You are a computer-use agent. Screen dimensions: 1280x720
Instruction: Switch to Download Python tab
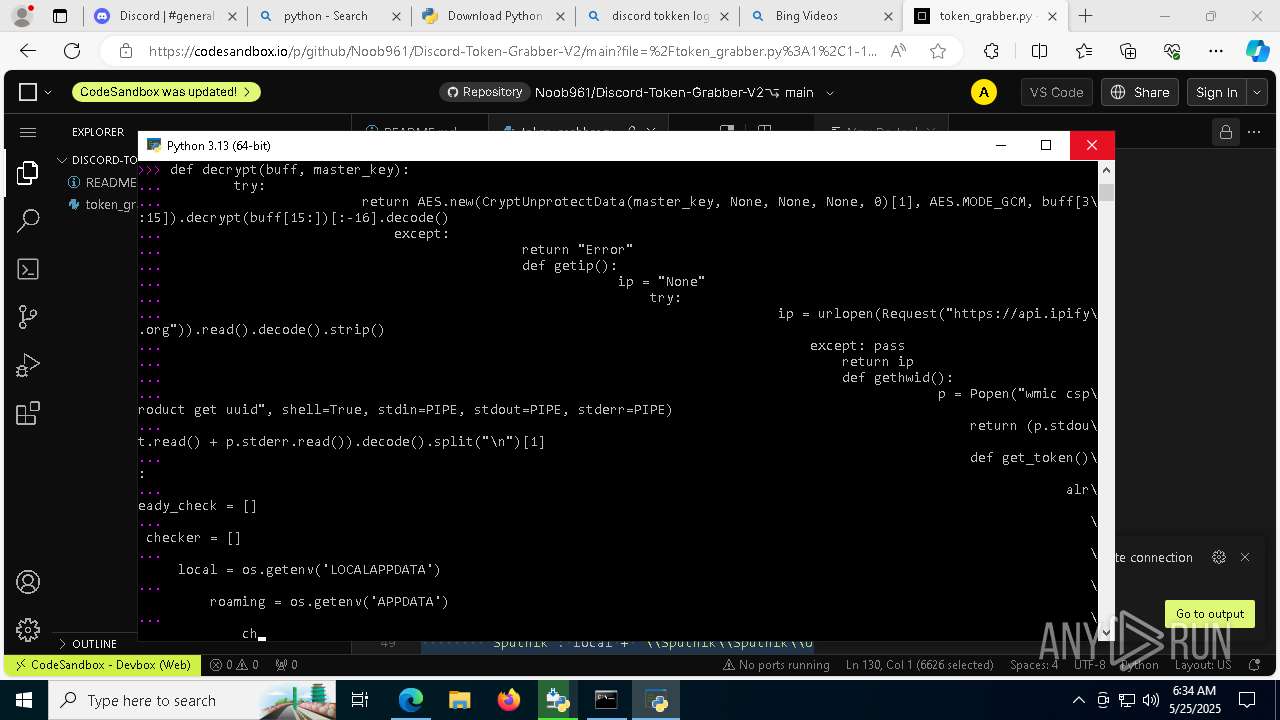tap(491, 16)
